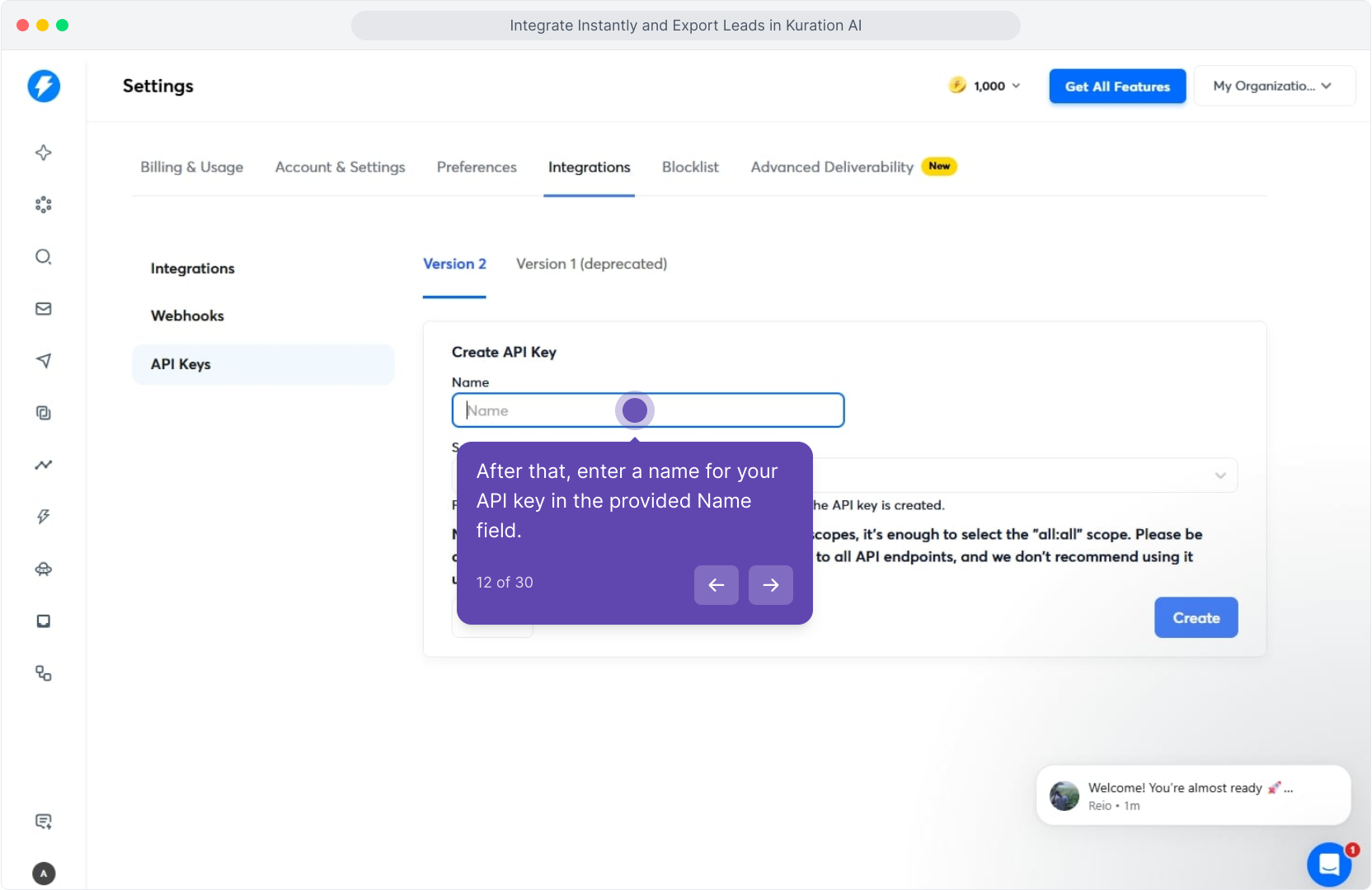Select the Integrations top tab
The image size is (1372, 890).
coord(590,167)
